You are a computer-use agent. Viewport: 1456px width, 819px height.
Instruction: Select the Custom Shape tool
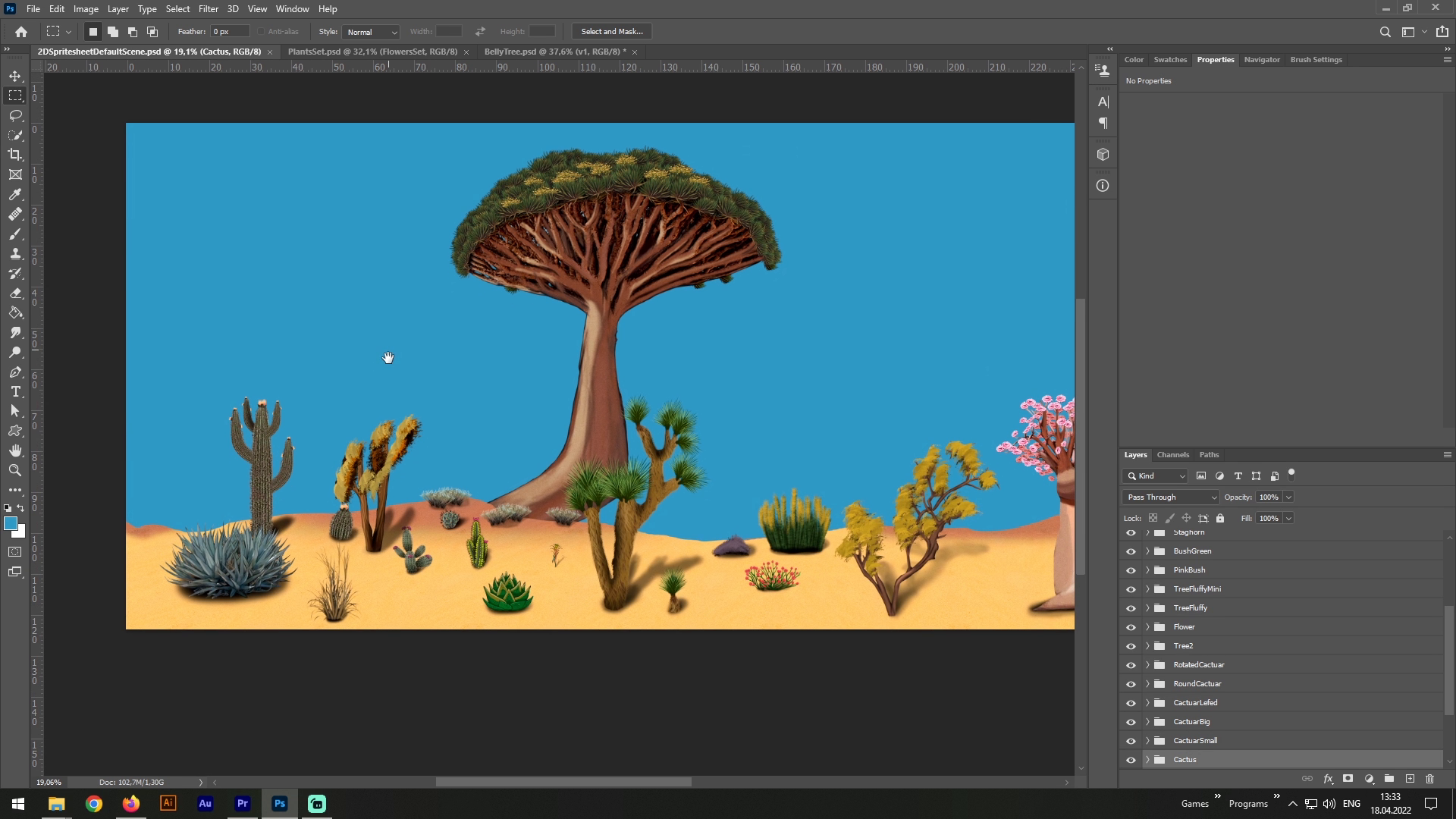(x=15, y=431)
